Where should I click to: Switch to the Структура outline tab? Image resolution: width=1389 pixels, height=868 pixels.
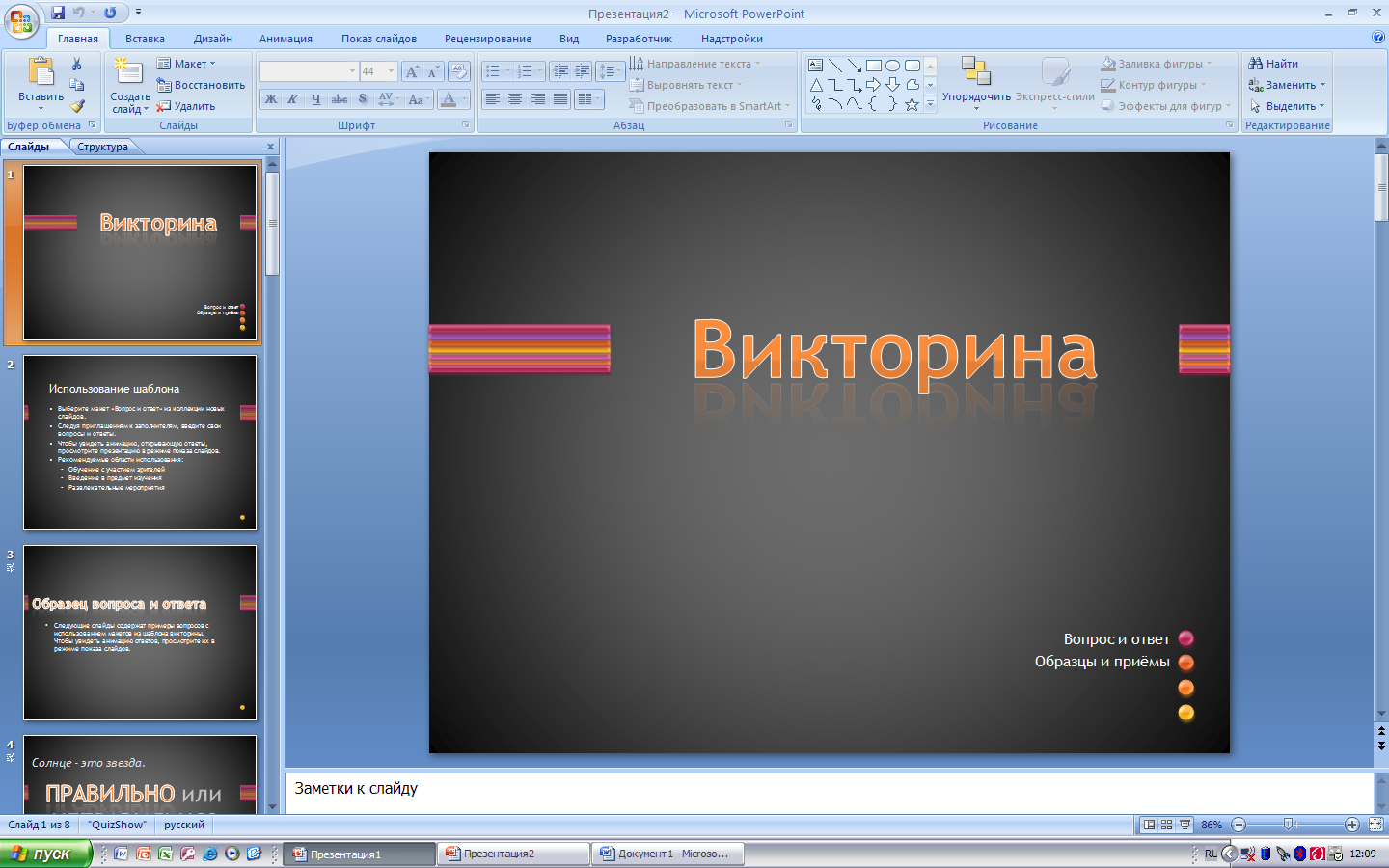[103, 147]
